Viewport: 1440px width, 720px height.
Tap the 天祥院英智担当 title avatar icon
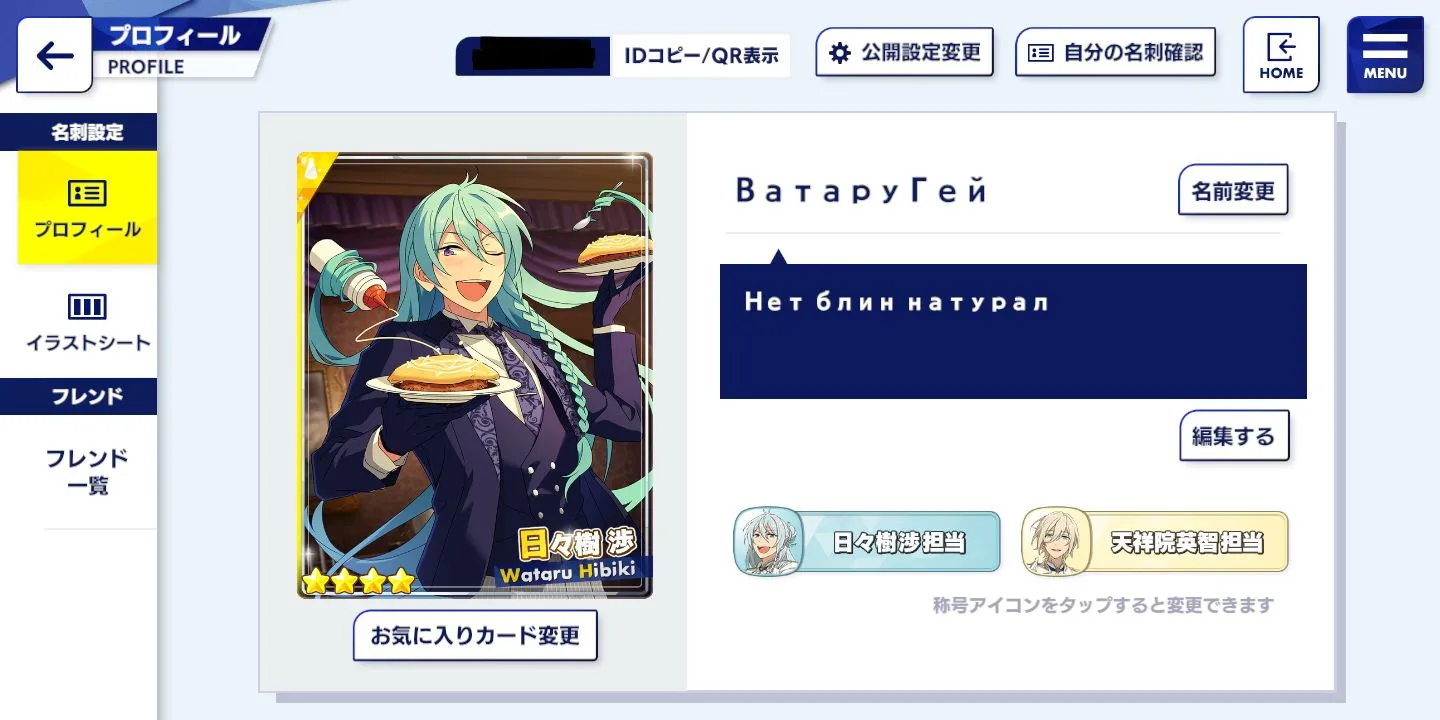1057,542
